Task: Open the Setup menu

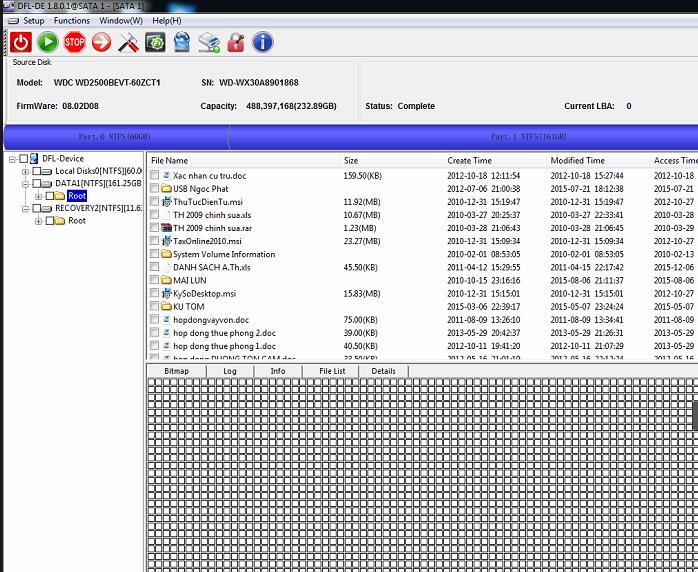Action: 33,21
